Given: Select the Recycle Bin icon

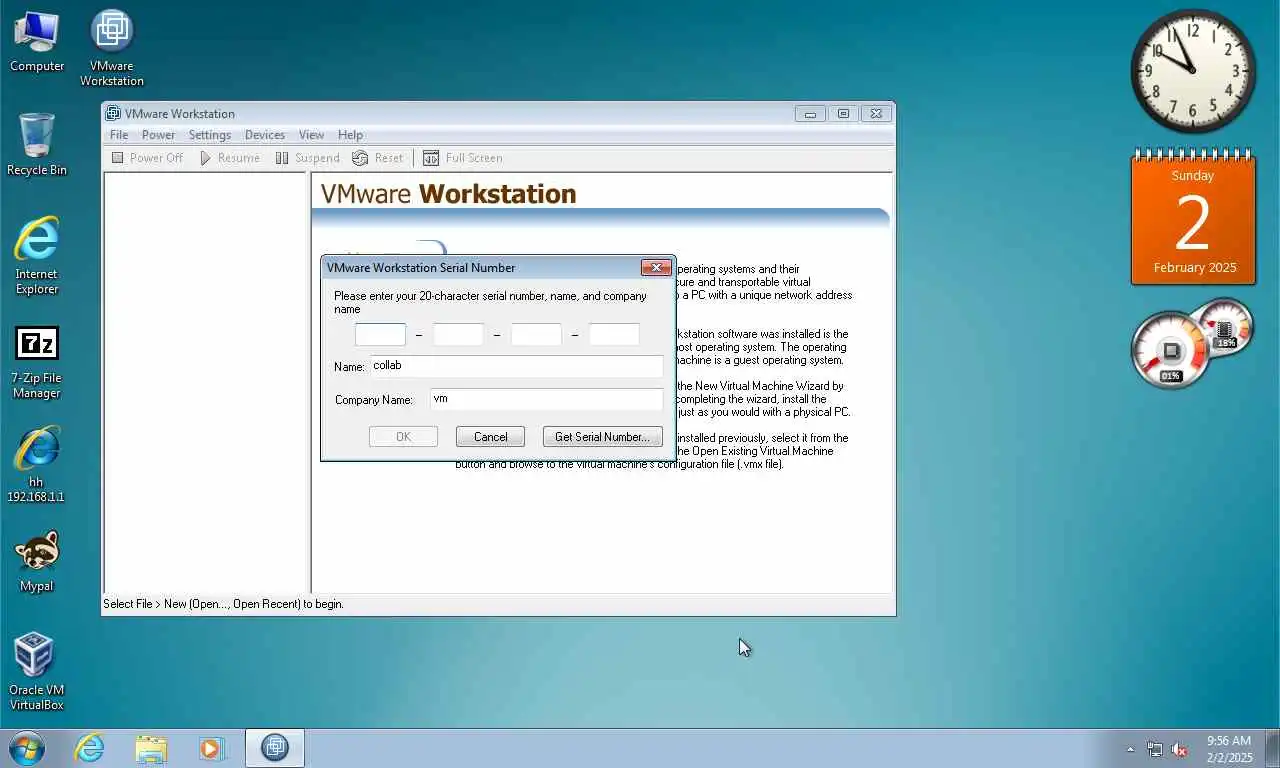Looking at the screenshot, I should [37, 144].
